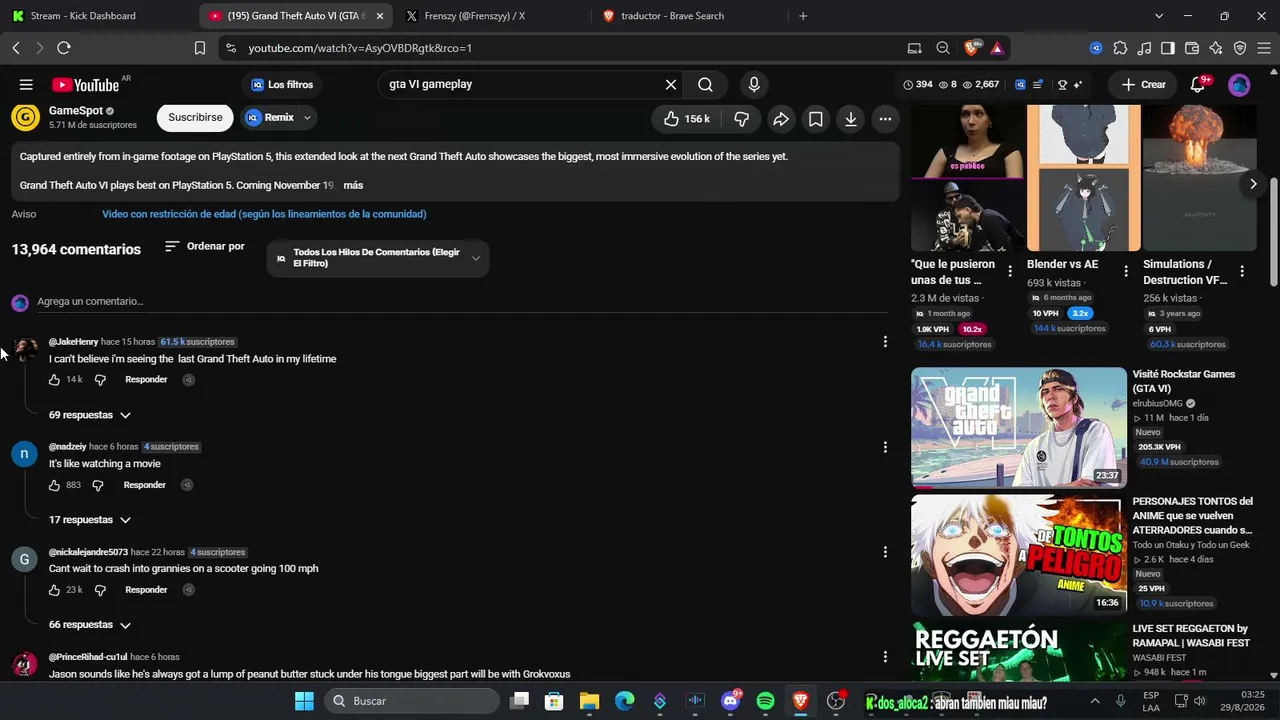Open Brave VPN shield icon
1280x720 pixels.
click(1240, 48)
